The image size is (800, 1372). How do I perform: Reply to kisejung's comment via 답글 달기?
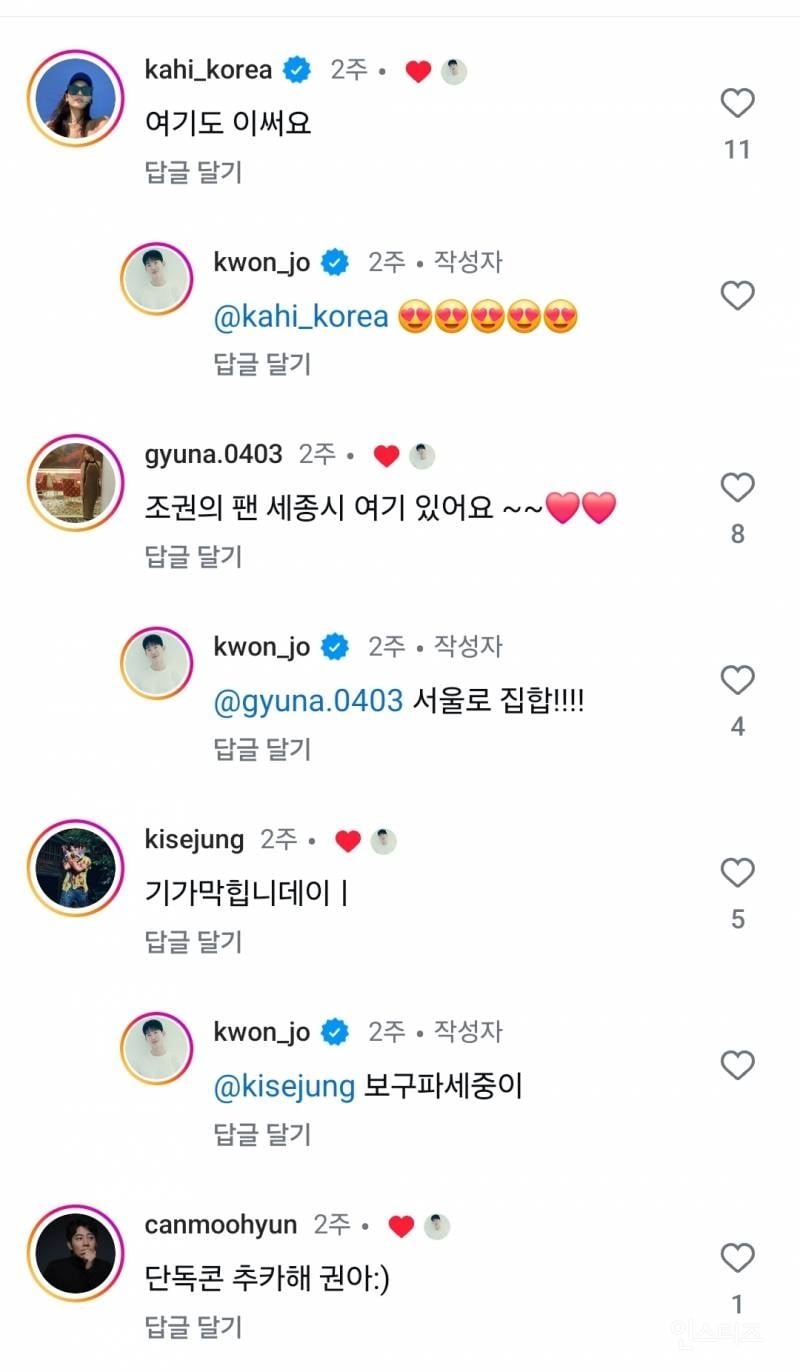(193, 941)
